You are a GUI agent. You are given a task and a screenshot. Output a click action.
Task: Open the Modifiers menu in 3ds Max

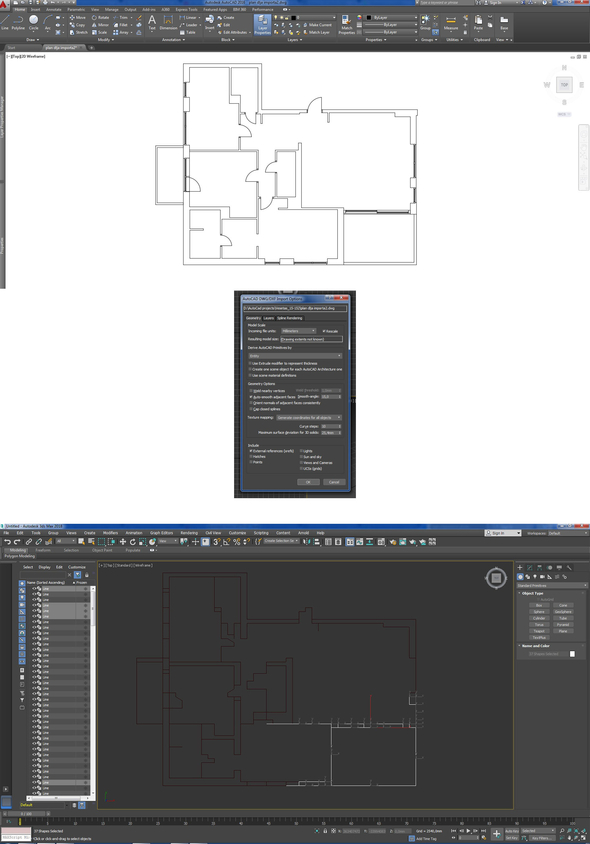pos(110,533)
